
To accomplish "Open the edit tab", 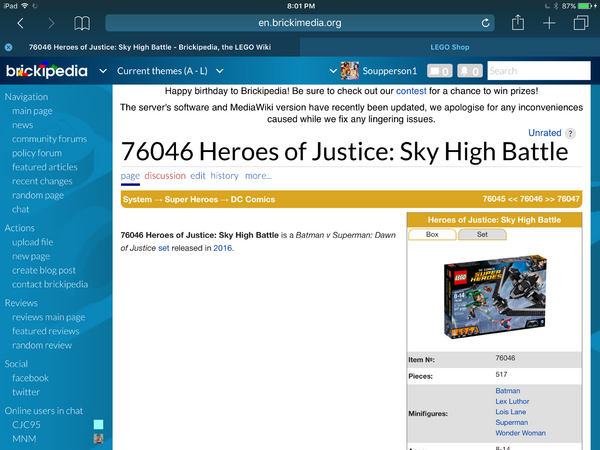I will click(x=198, y=176).
